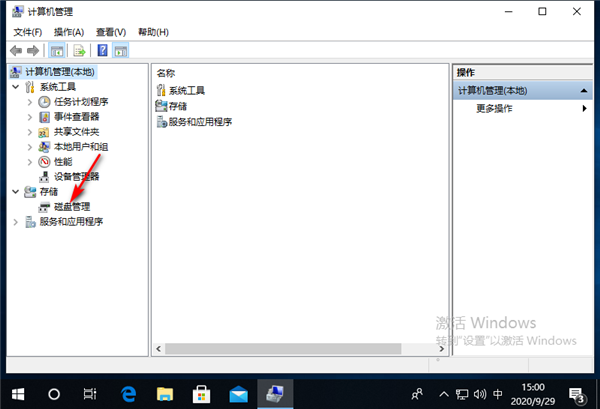Click the 名称 column header
This screenshot has height=409, width=600.
[166, 73]
